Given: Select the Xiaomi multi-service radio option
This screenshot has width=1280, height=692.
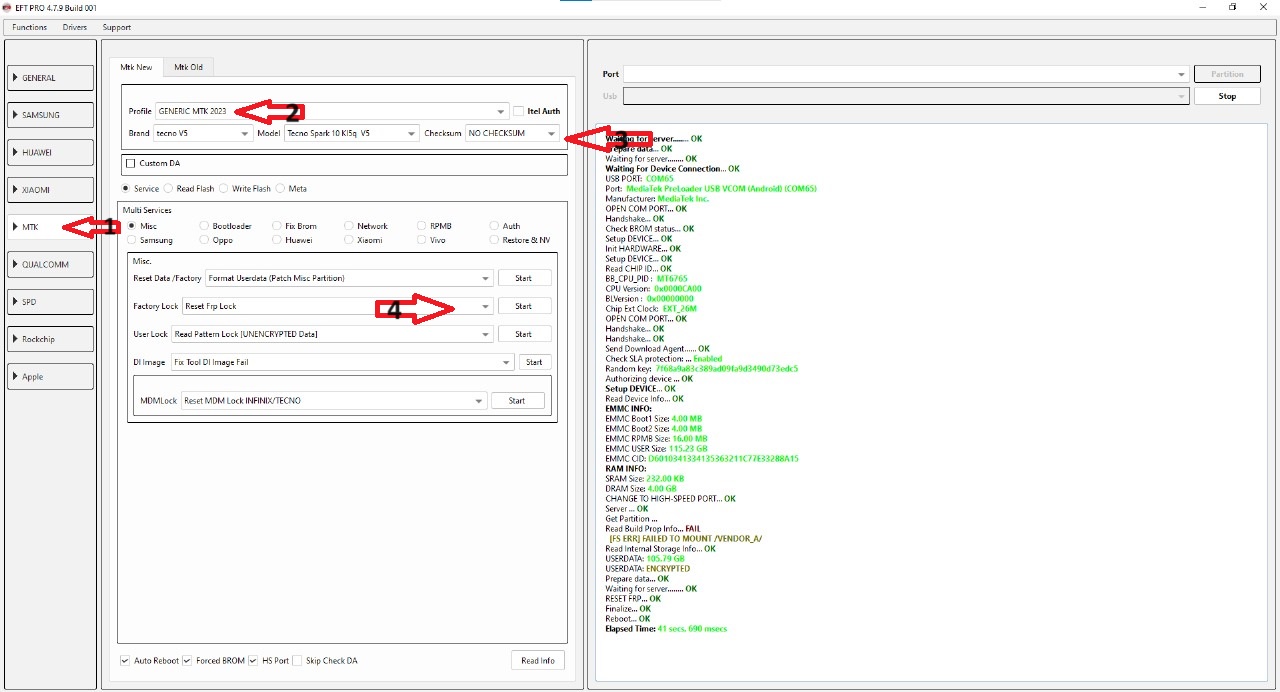Looking at the screenshot, I should pos(349,240).
